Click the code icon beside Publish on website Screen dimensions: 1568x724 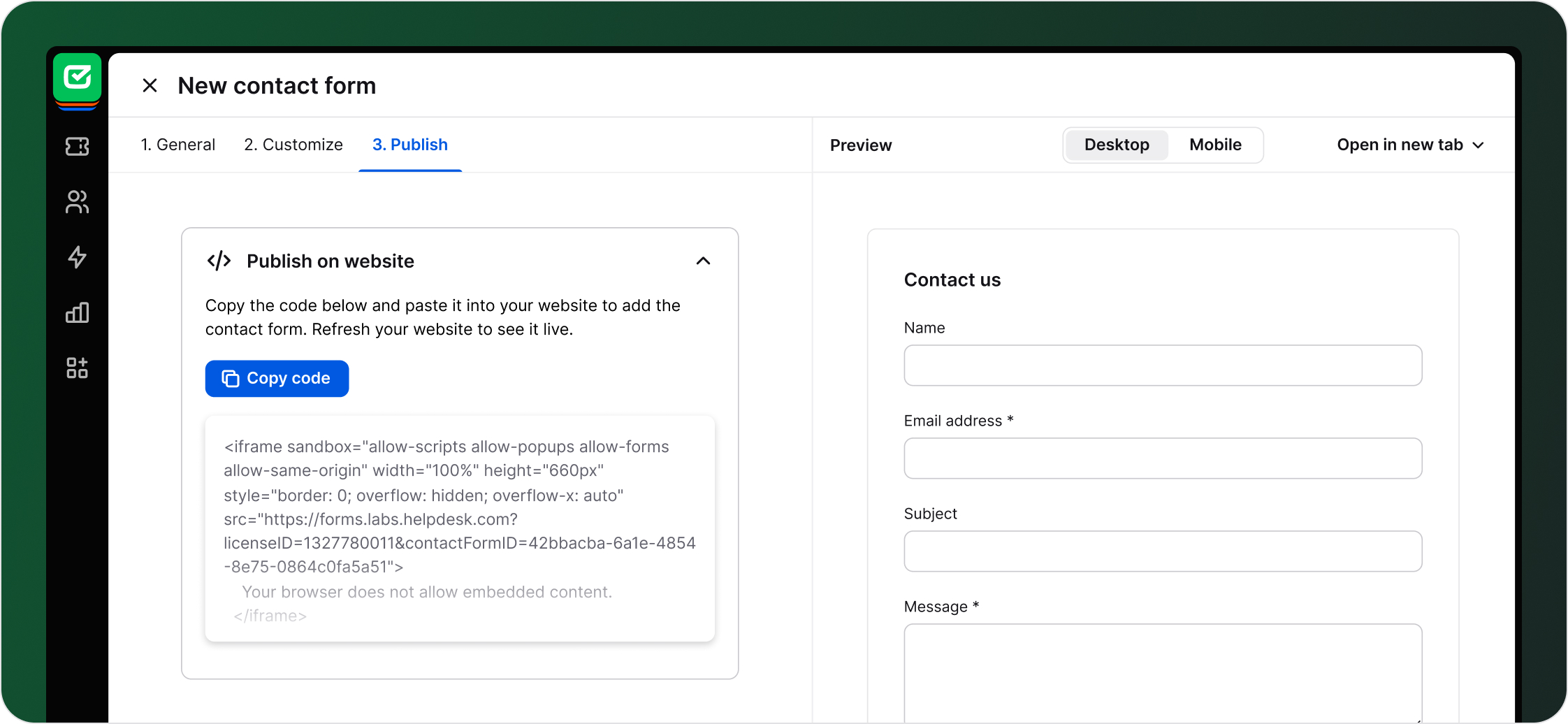pyautogui.click(x=219, y=261)
